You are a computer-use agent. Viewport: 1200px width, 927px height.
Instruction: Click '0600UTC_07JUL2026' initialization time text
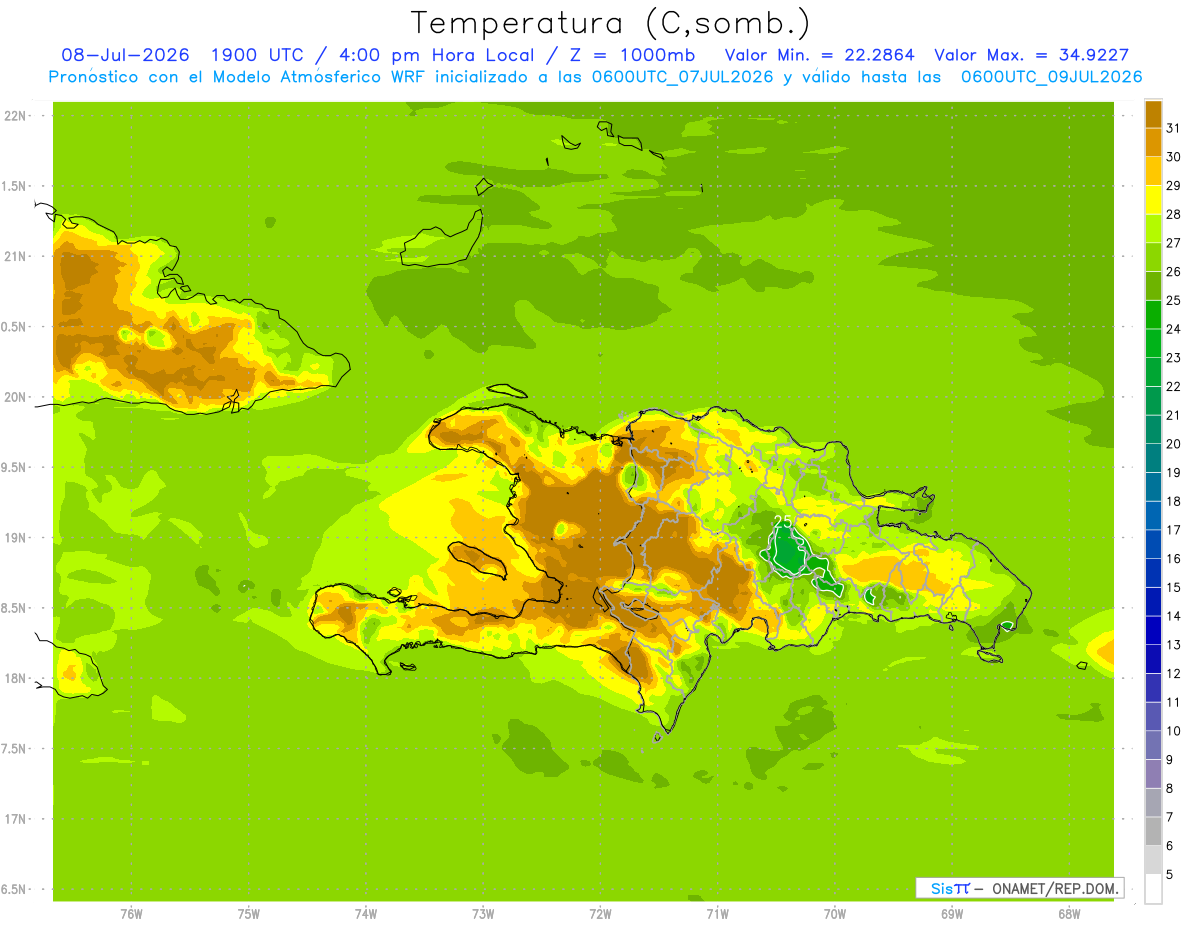(x=681, y=77)
